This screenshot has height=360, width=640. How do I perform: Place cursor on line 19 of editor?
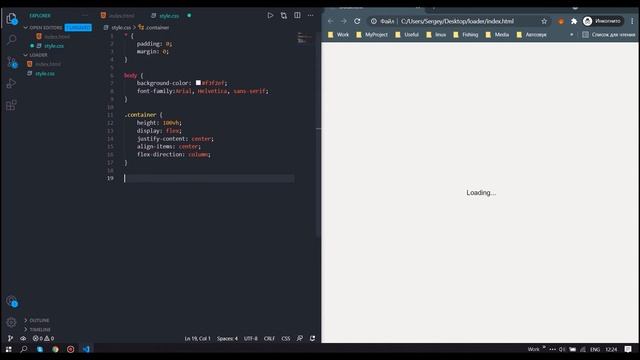(209, 178)
